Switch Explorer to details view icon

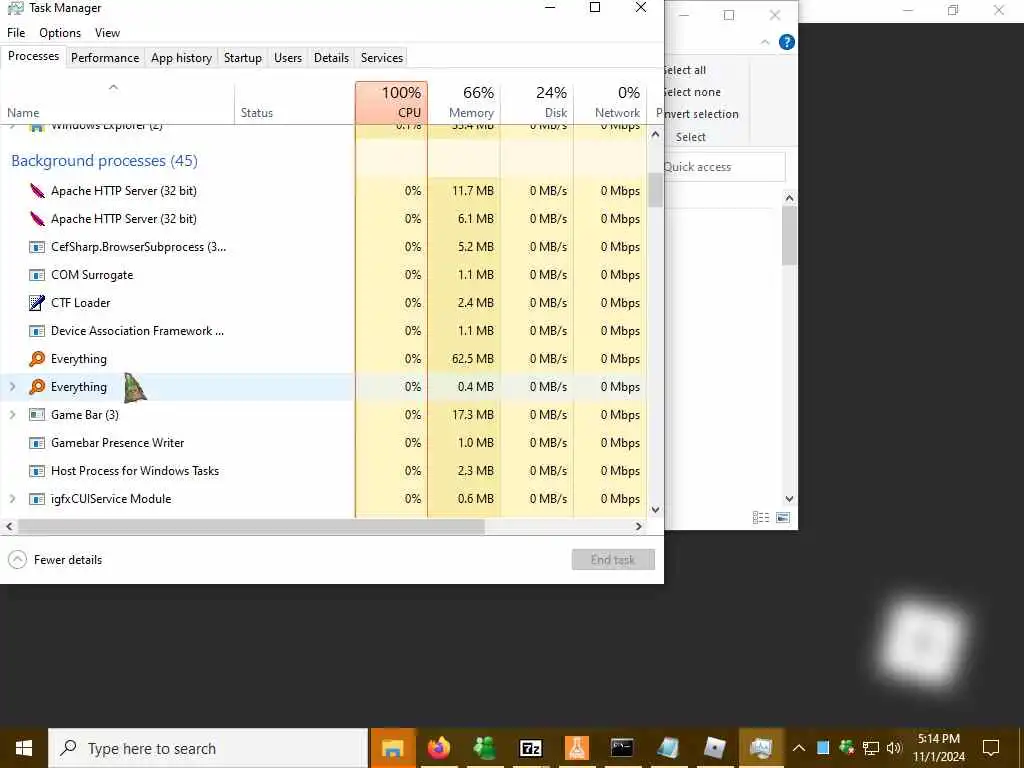761,518
